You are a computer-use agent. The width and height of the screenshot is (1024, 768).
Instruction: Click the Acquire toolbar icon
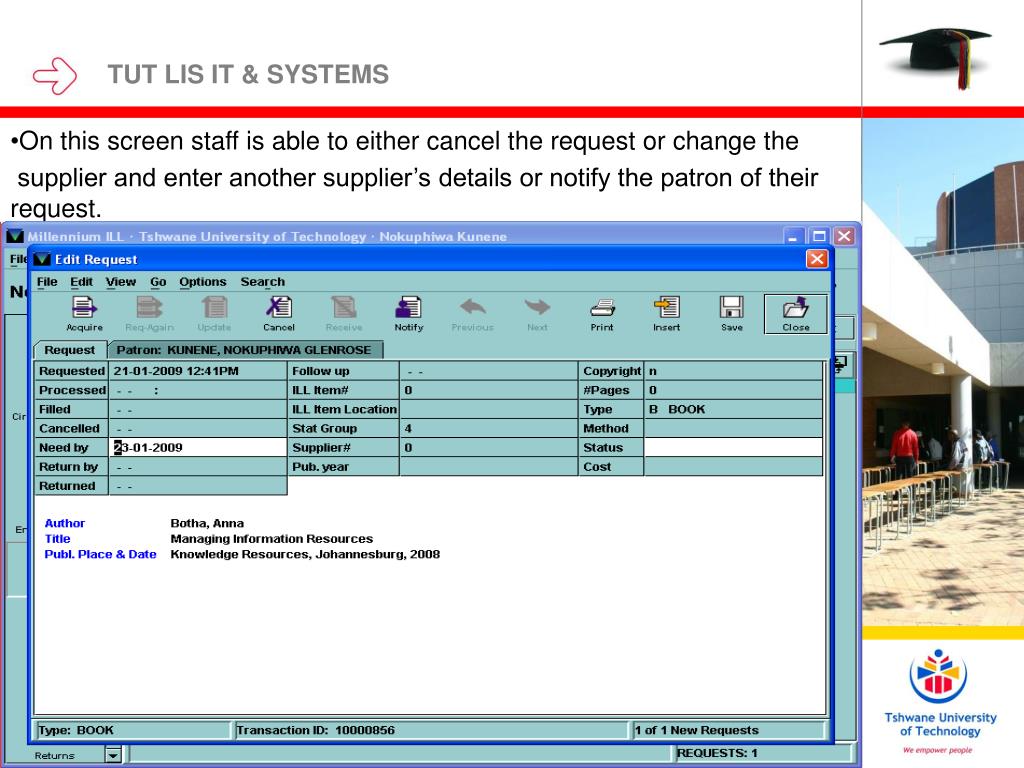pyautogui.click(x=84, y=313)
